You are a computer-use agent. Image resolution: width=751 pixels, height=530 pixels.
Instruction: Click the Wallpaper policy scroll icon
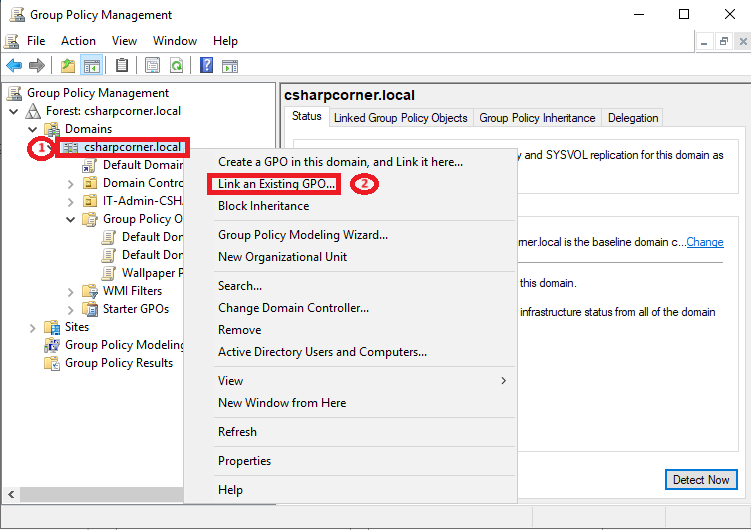pyautogui.click(x=109, y=273)
